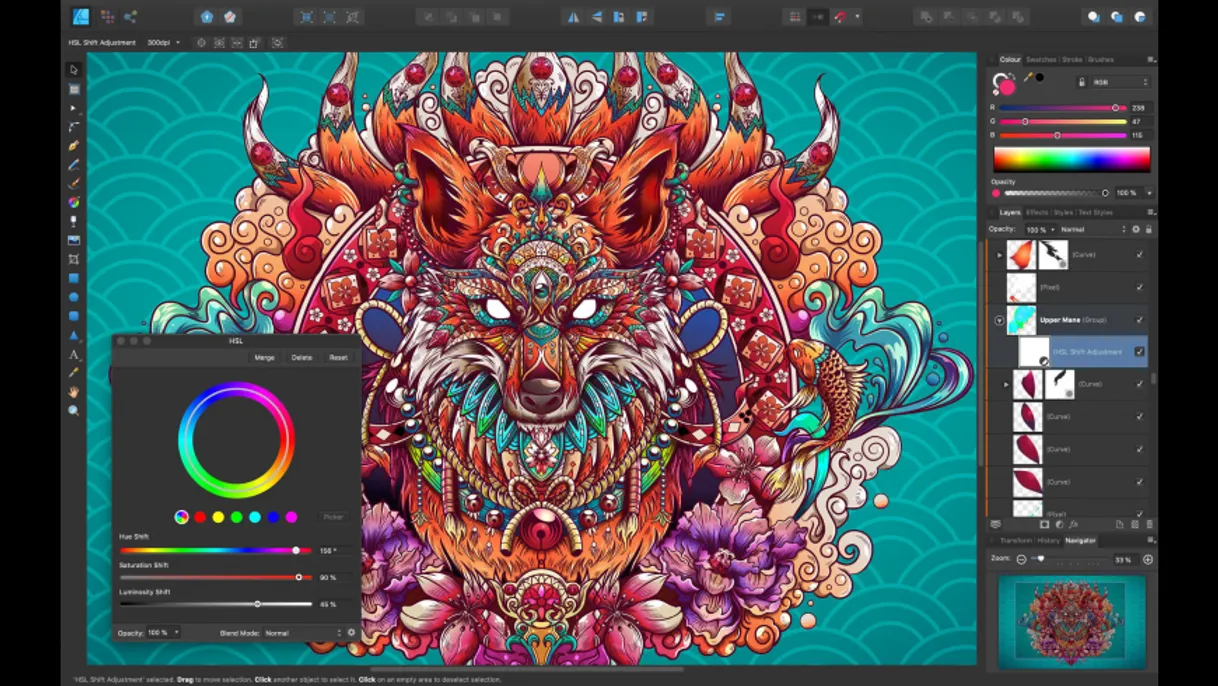Switch to the History tab
This screenshot has width=1218, height=686.
coord(1048,540)
